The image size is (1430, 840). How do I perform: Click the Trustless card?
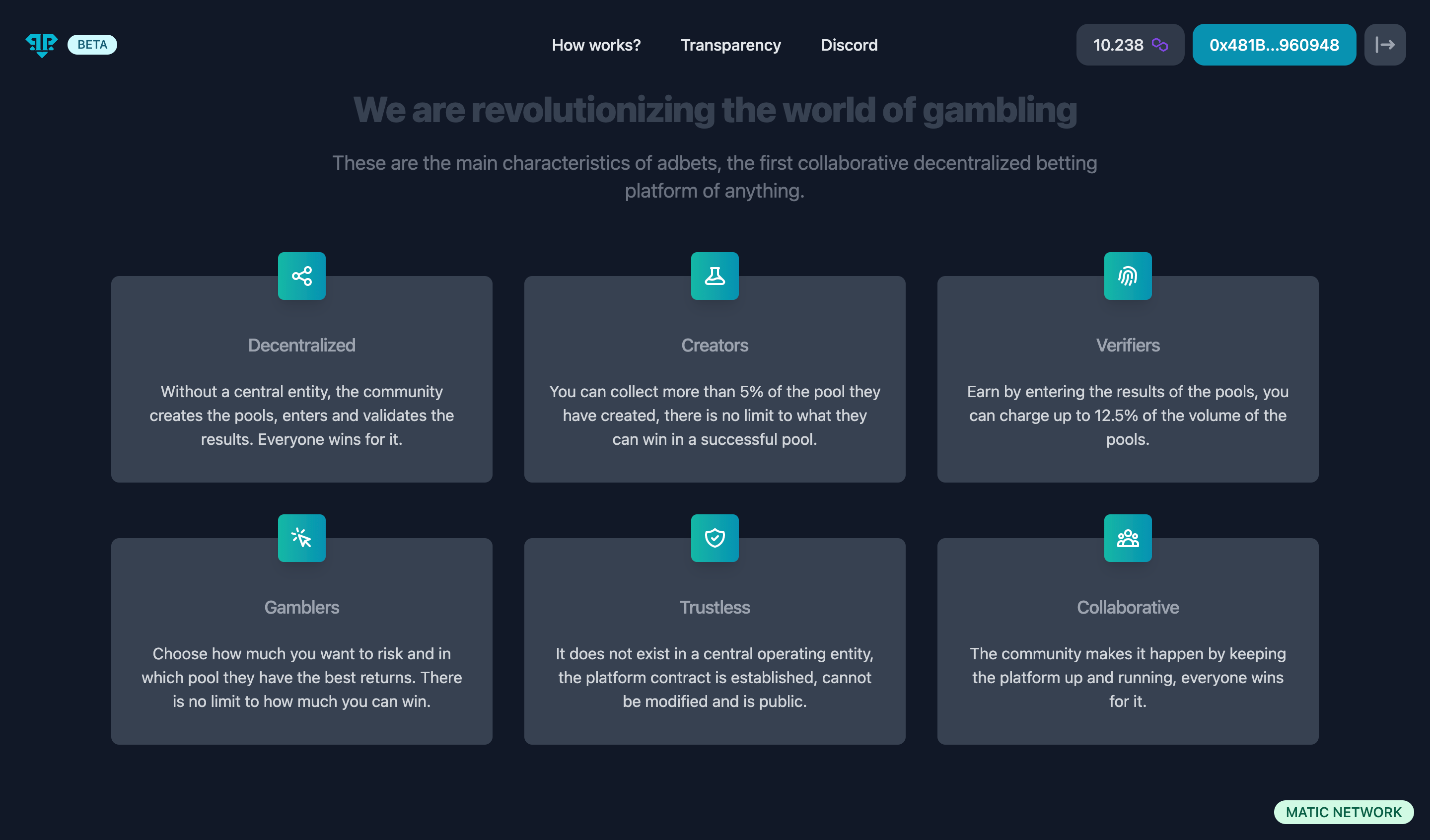pyautogui.click(x=715, y=641)
